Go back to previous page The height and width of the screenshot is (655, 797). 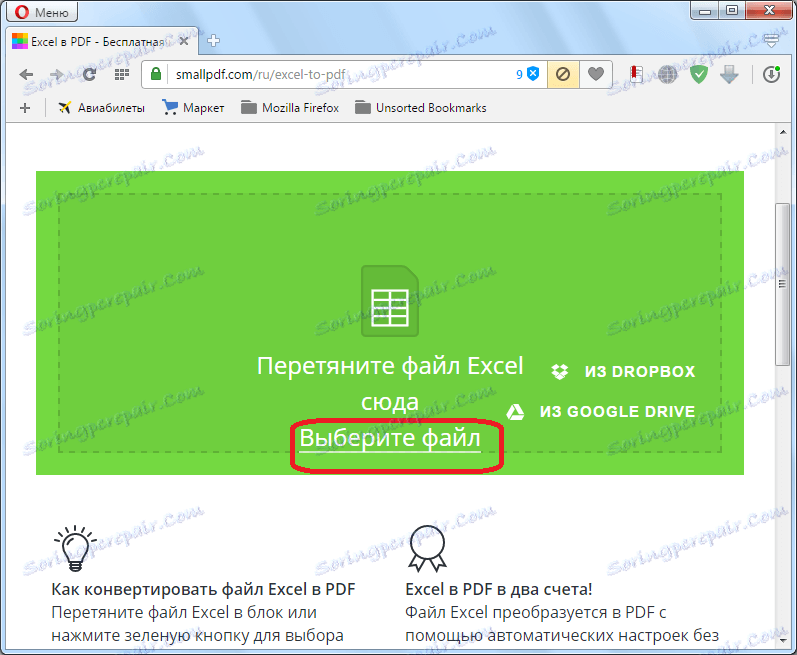[26, 75]
